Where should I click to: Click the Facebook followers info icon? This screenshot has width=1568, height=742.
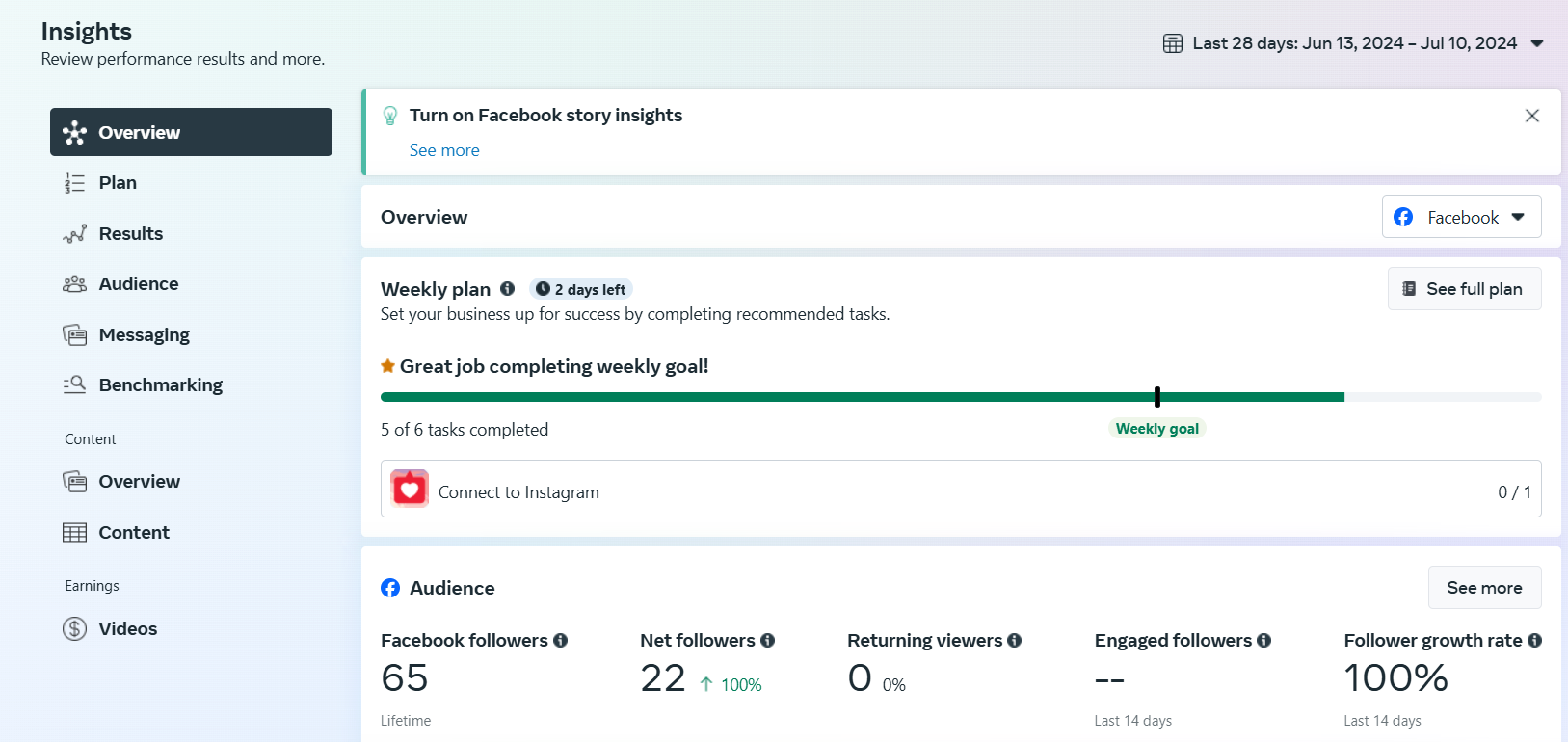coord(561,641)
